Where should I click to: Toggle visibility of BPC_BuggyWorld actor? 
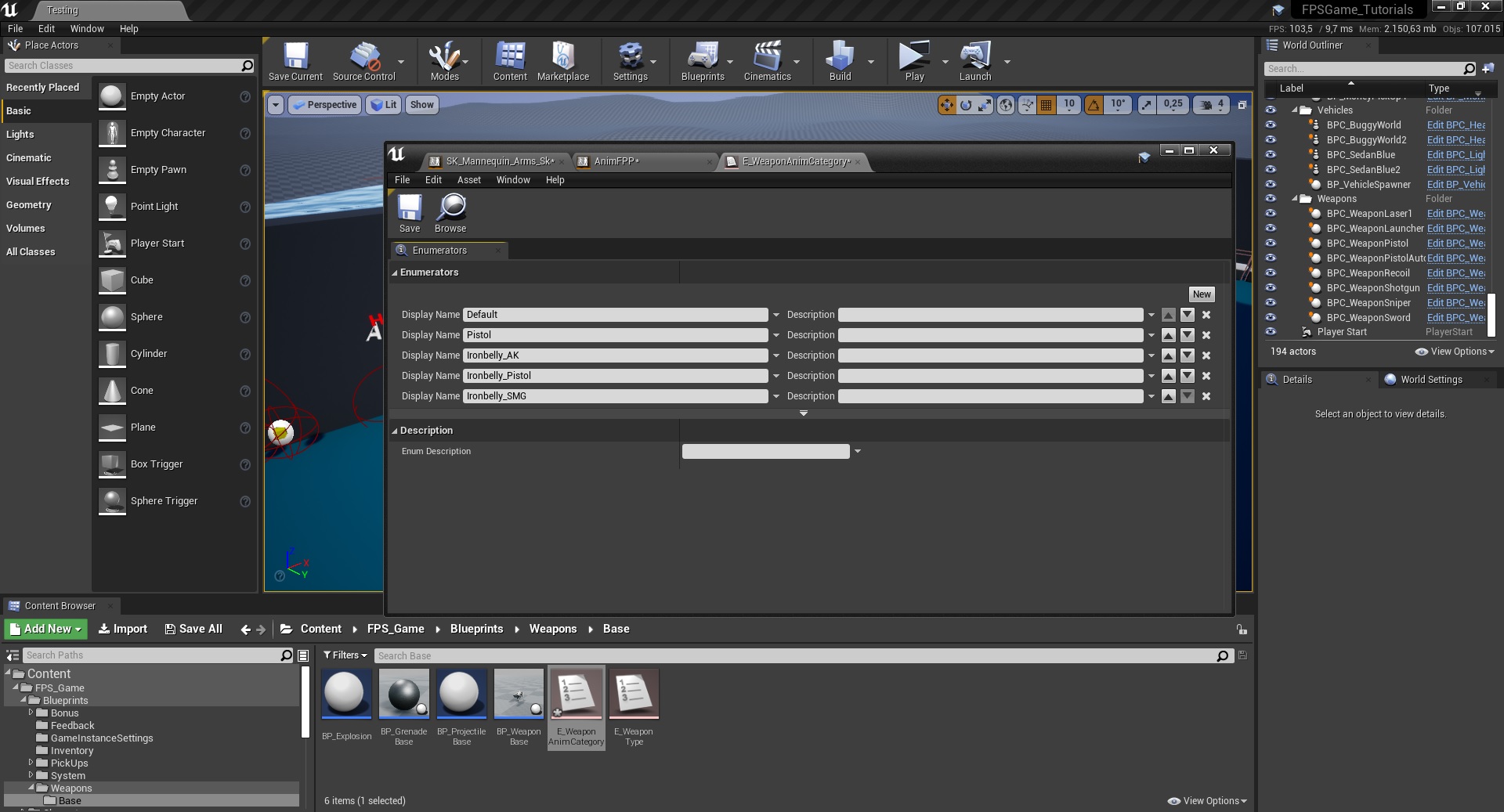click(1271, 125)
